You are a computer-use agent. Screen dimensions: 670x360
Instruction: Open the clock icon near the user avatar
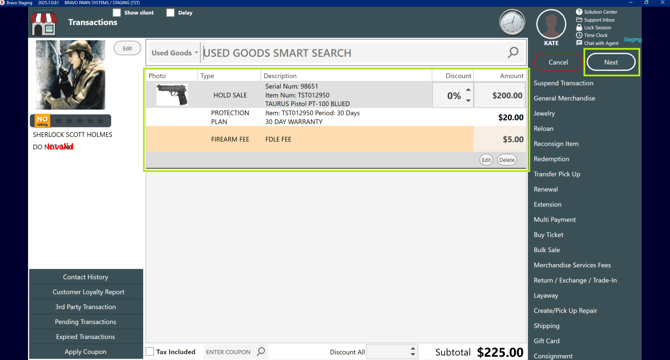click(512, 22)
